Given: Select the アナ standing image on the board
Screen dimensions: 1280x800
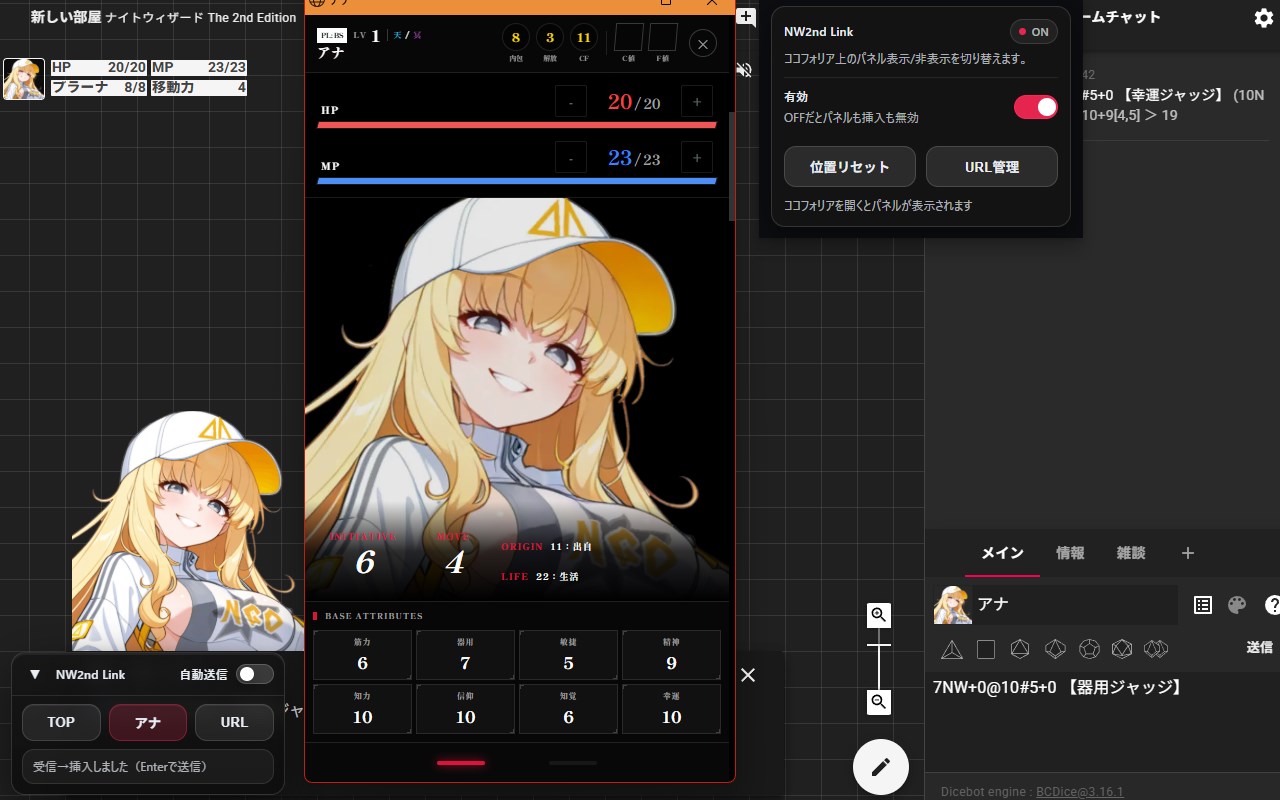Looking at the screenshot, I should [188, 530].
